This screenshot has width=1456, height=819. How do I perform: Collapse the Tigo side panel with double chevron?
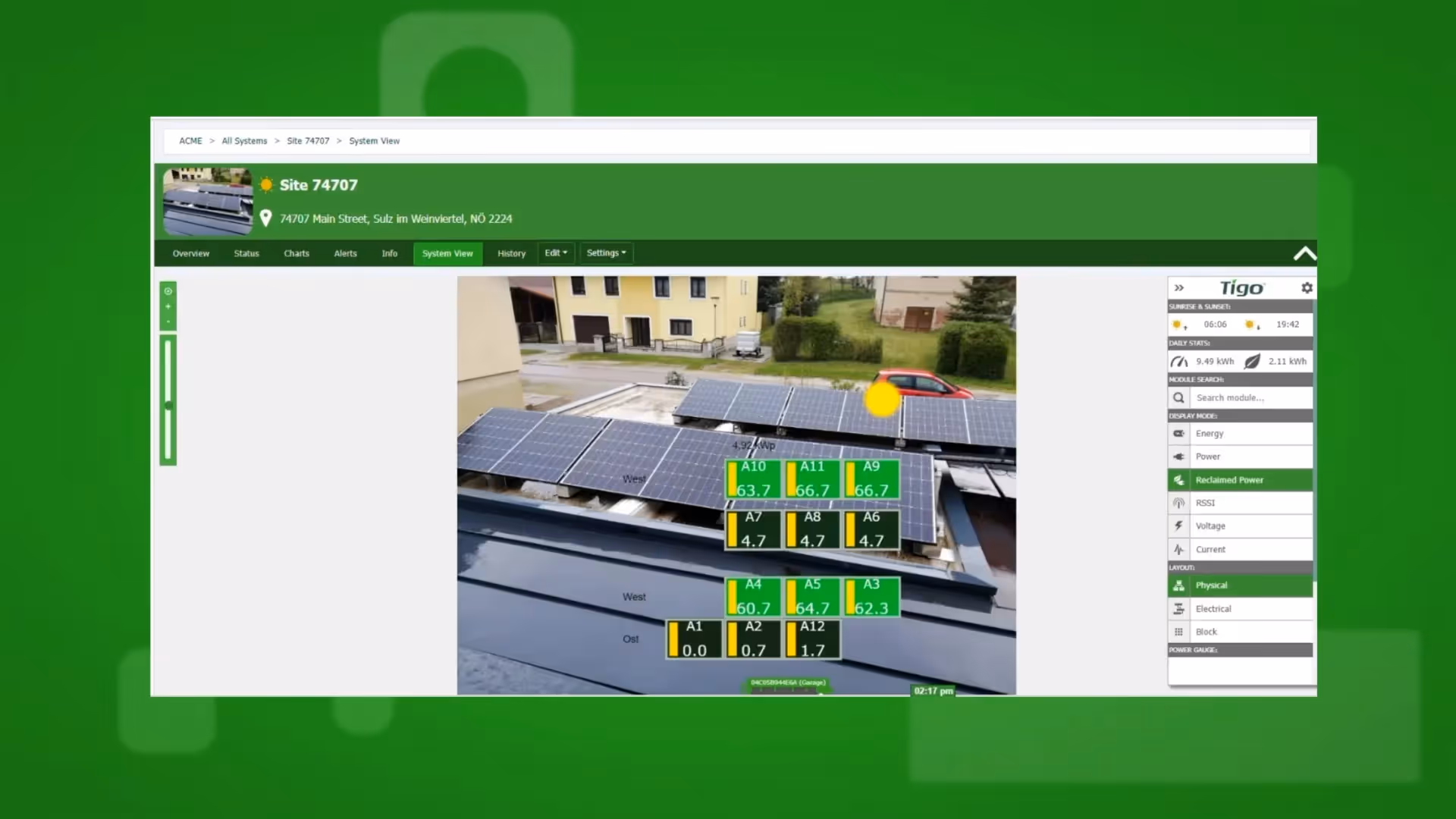point(1179,288)
